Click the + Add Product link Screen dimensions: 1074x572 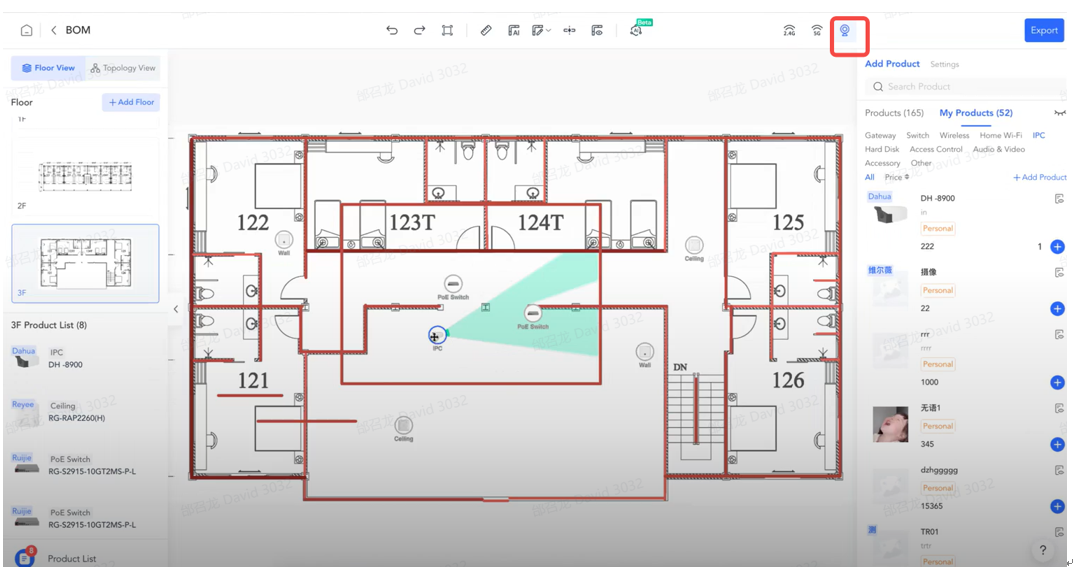coord(1039,177)
